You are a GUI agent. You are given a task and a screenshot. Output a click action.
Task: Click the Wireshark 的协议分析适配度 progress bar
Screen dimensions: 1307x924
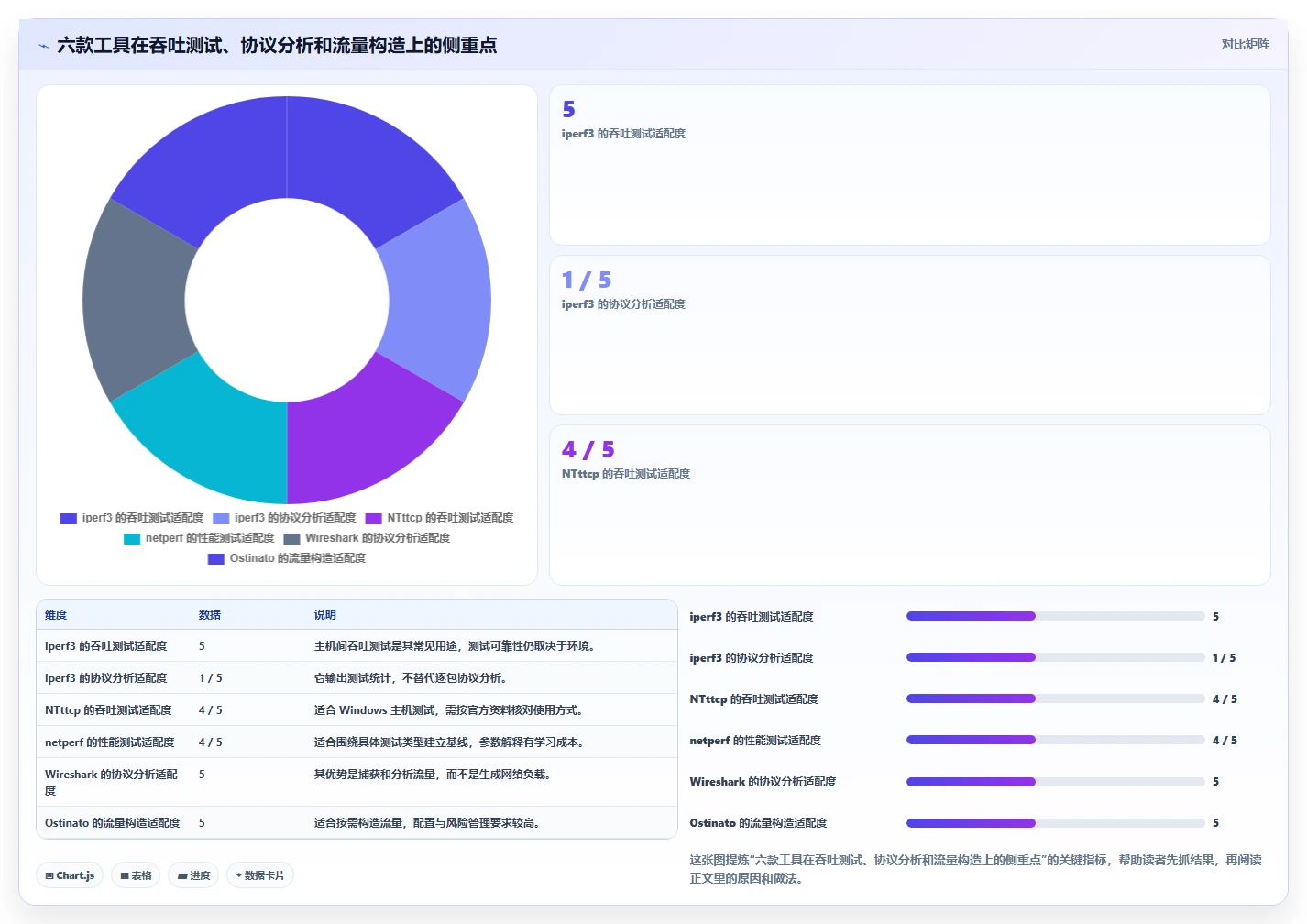click(1055, 782)
